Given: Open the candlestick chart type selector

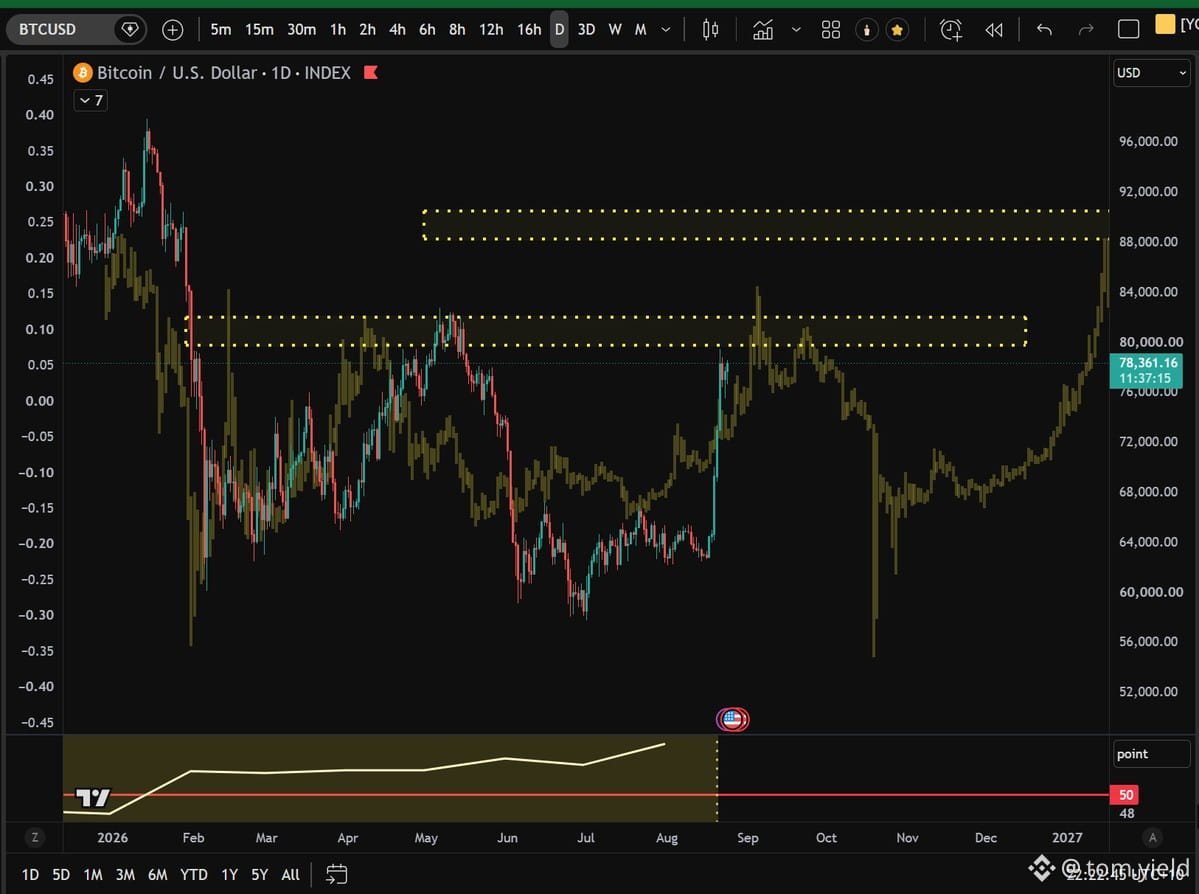Looking at the screenshot, I should 710,30.
